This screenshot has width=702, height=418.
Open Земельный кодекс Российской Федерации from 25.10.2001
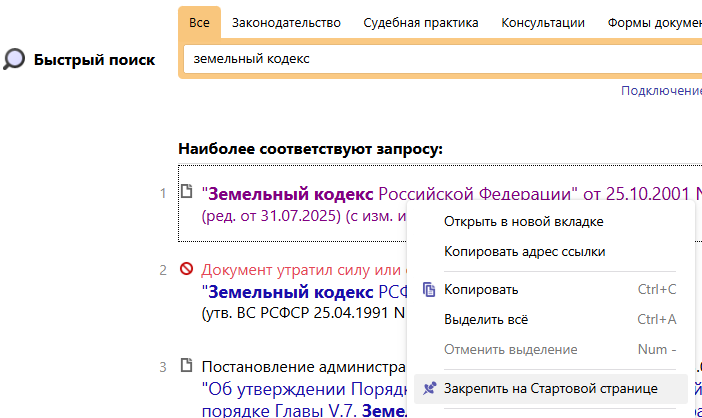300,193
